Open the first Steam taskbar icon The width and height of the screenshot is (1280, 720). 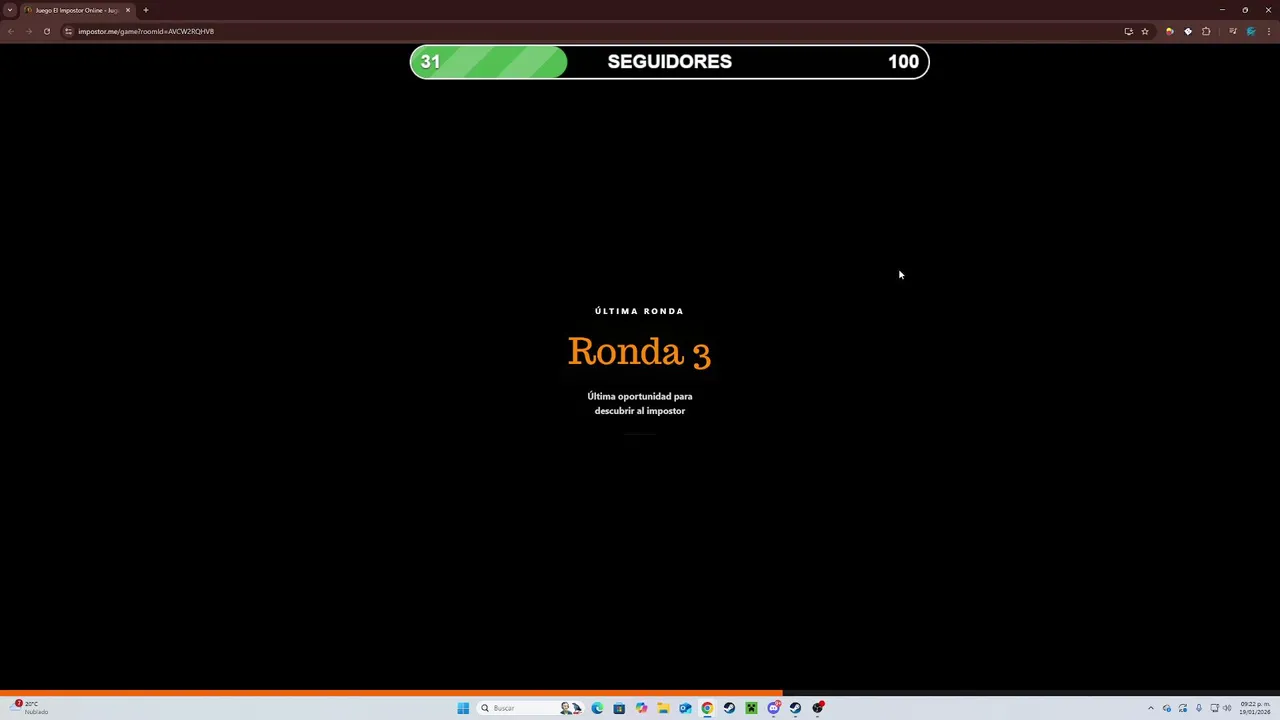point(729,708)
